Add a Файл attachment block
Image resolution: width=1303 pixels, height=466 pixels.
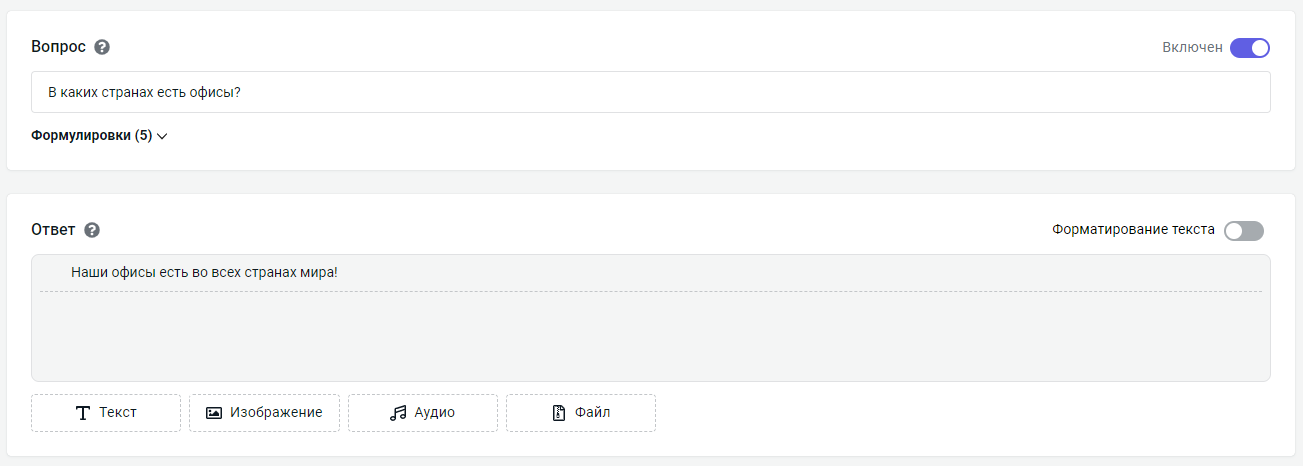[x=581, y=413]
